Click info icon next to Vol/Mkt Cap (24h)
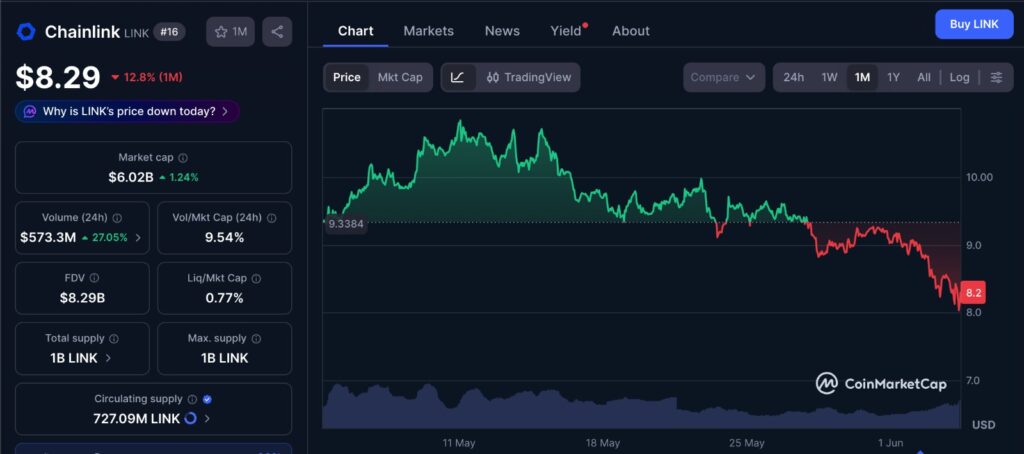 click(272, 218)
